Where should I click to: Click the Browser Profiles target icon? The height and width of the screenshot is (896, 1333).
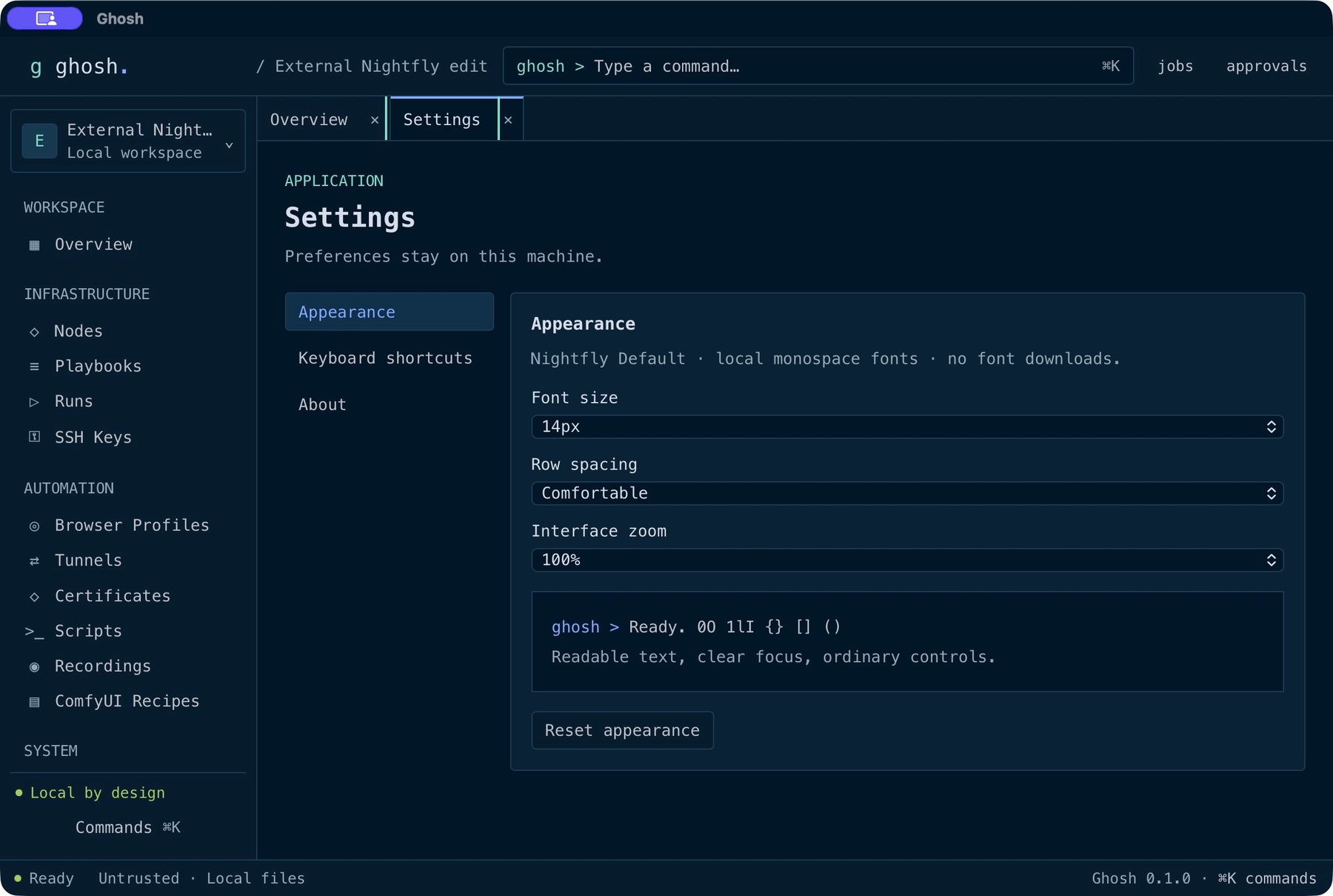[x=34, y=526]
